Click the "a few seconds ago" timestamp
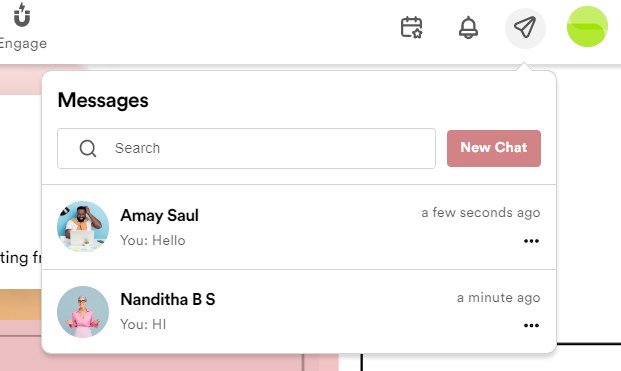The image size is (621, 371). [x=481, y=213]
